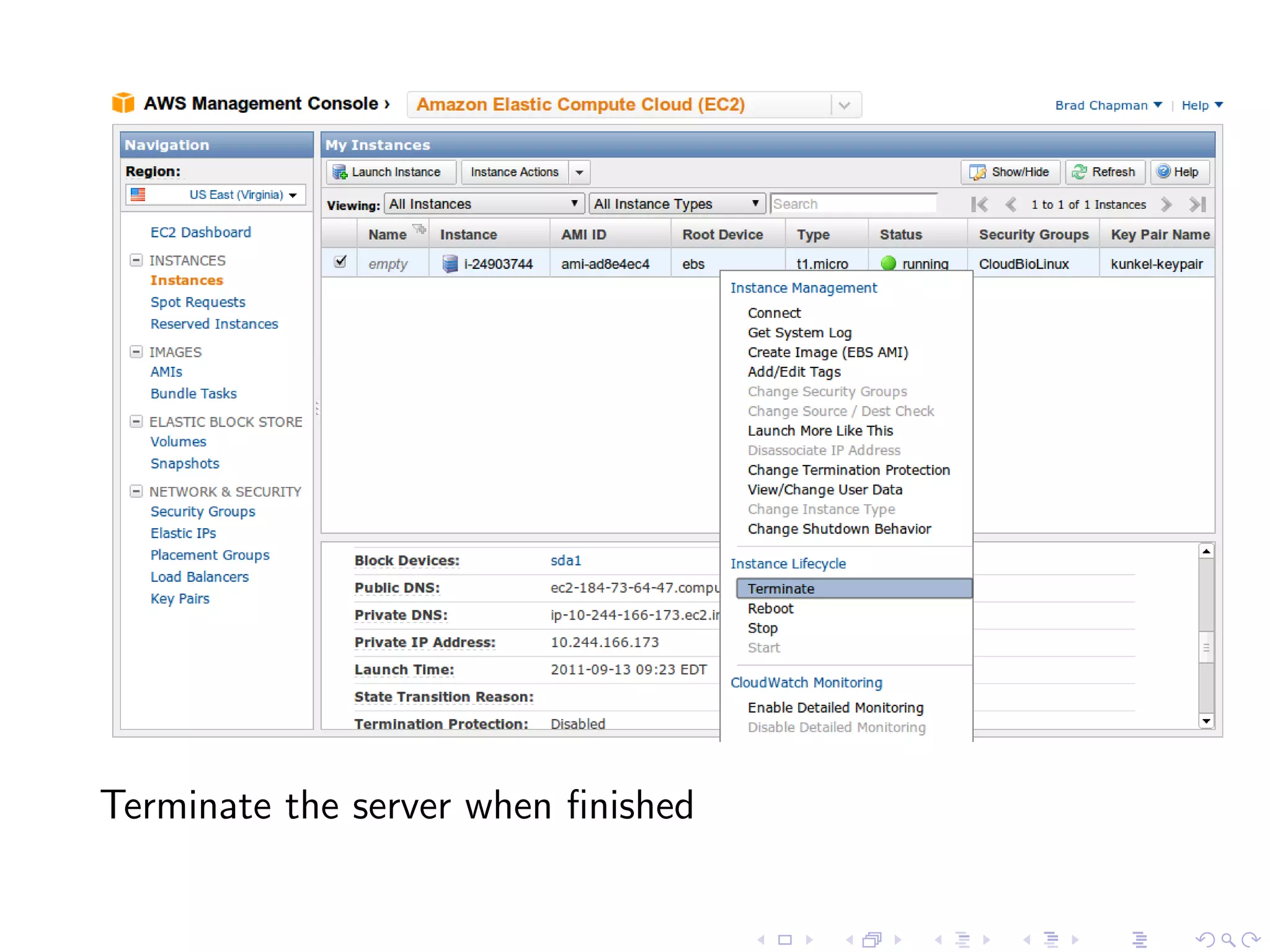The width and height of the screenshot is (1270, 952).
Task: Click the sda1 block device link
Action: 566,561
